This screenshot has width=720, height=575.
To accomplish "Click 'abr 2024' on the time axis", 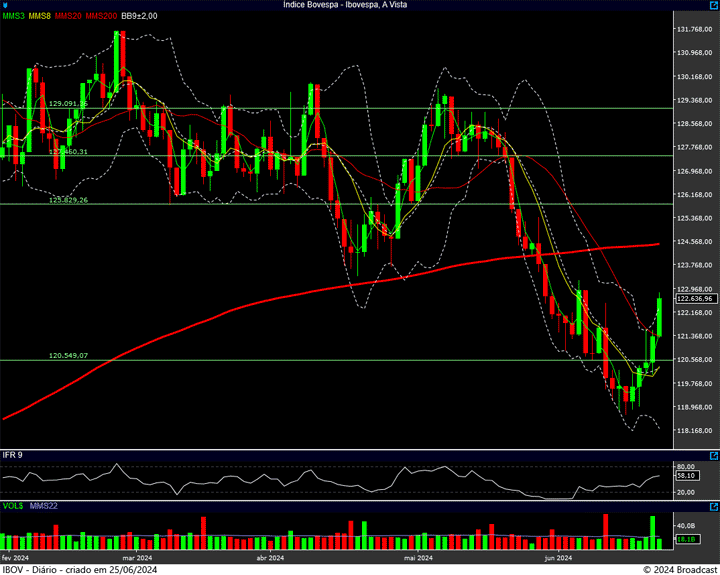I will click(272, 557).
